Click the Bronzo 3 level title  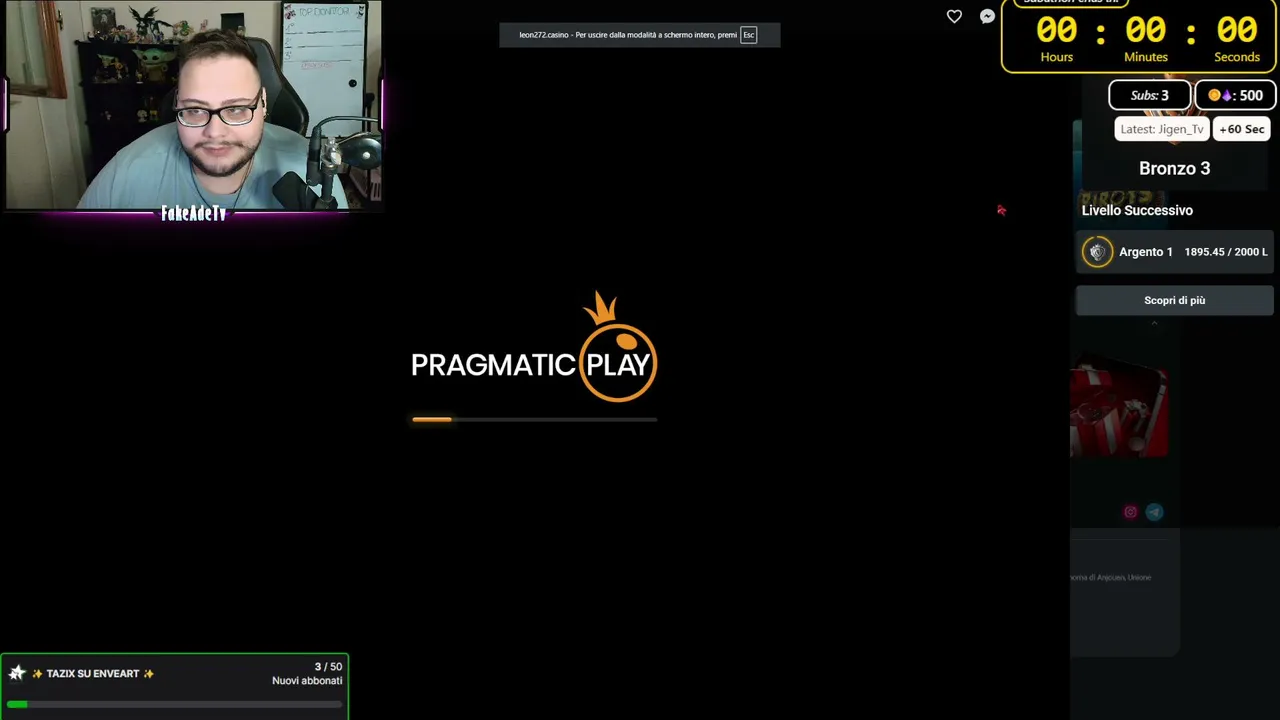click(1174, 168)
